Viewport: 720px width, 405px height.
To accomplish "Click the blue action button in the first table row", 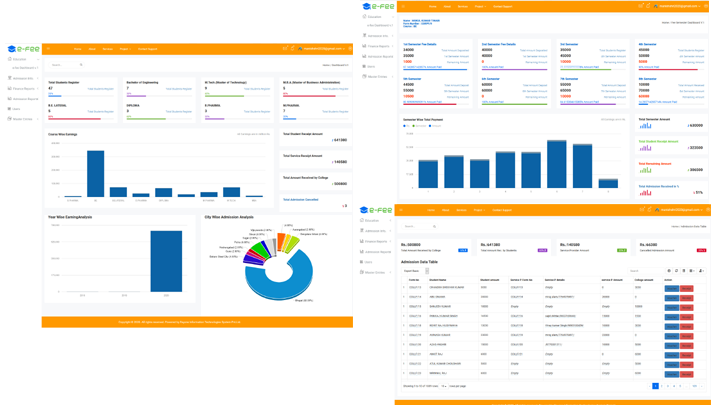I will click(x=671, y=288).
